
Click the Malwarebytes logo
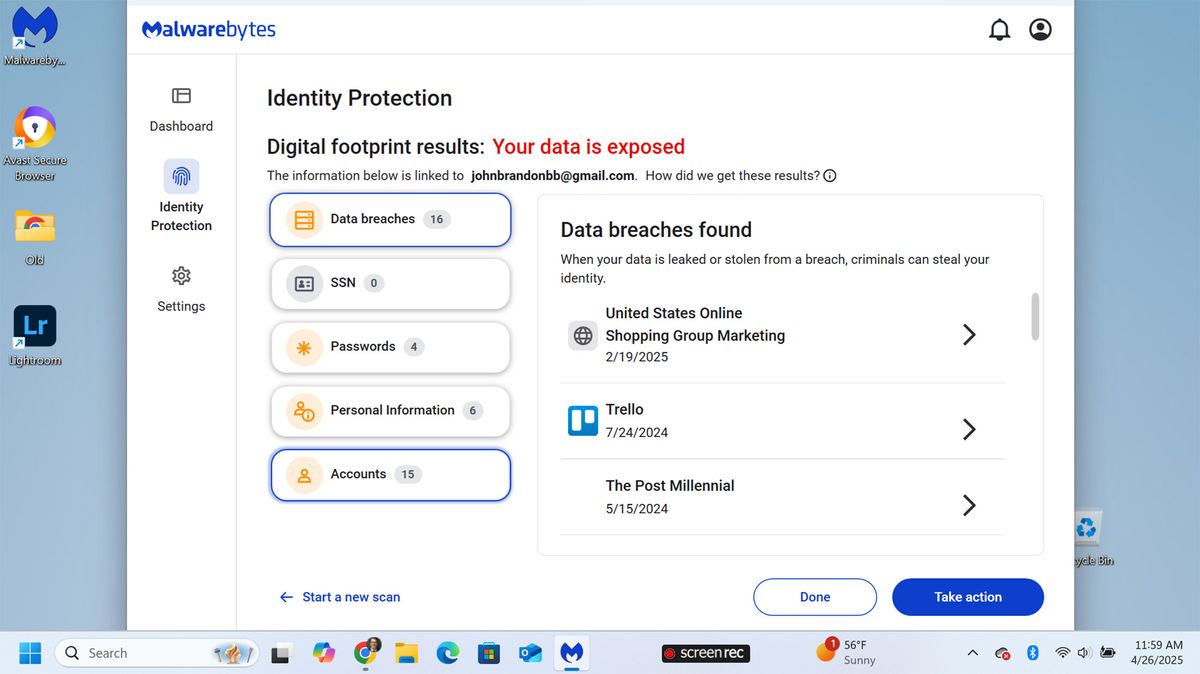tap(208, 29)
